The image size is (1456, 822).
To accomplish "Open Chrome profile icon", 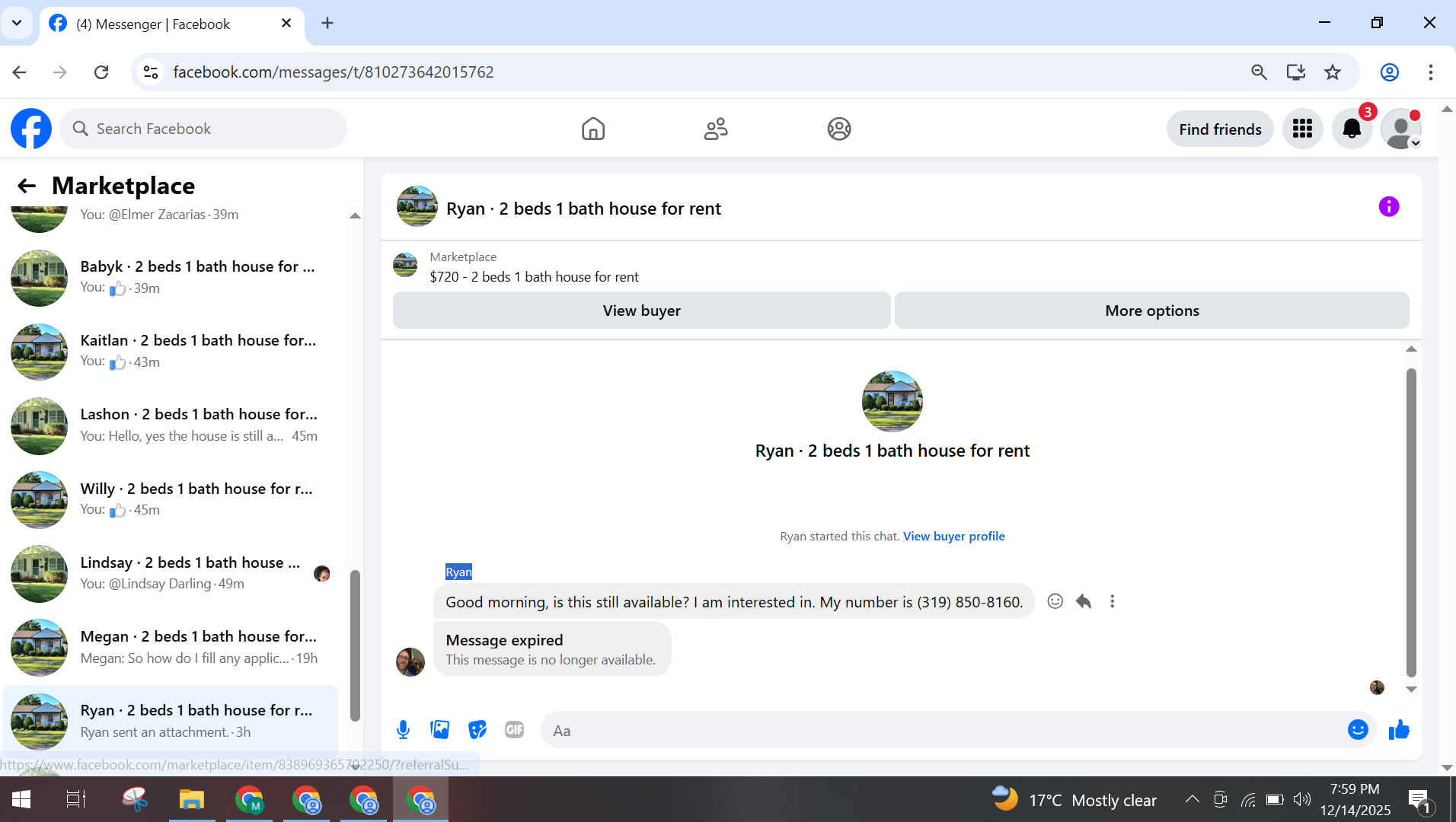I will click(x=1390, y=72).
